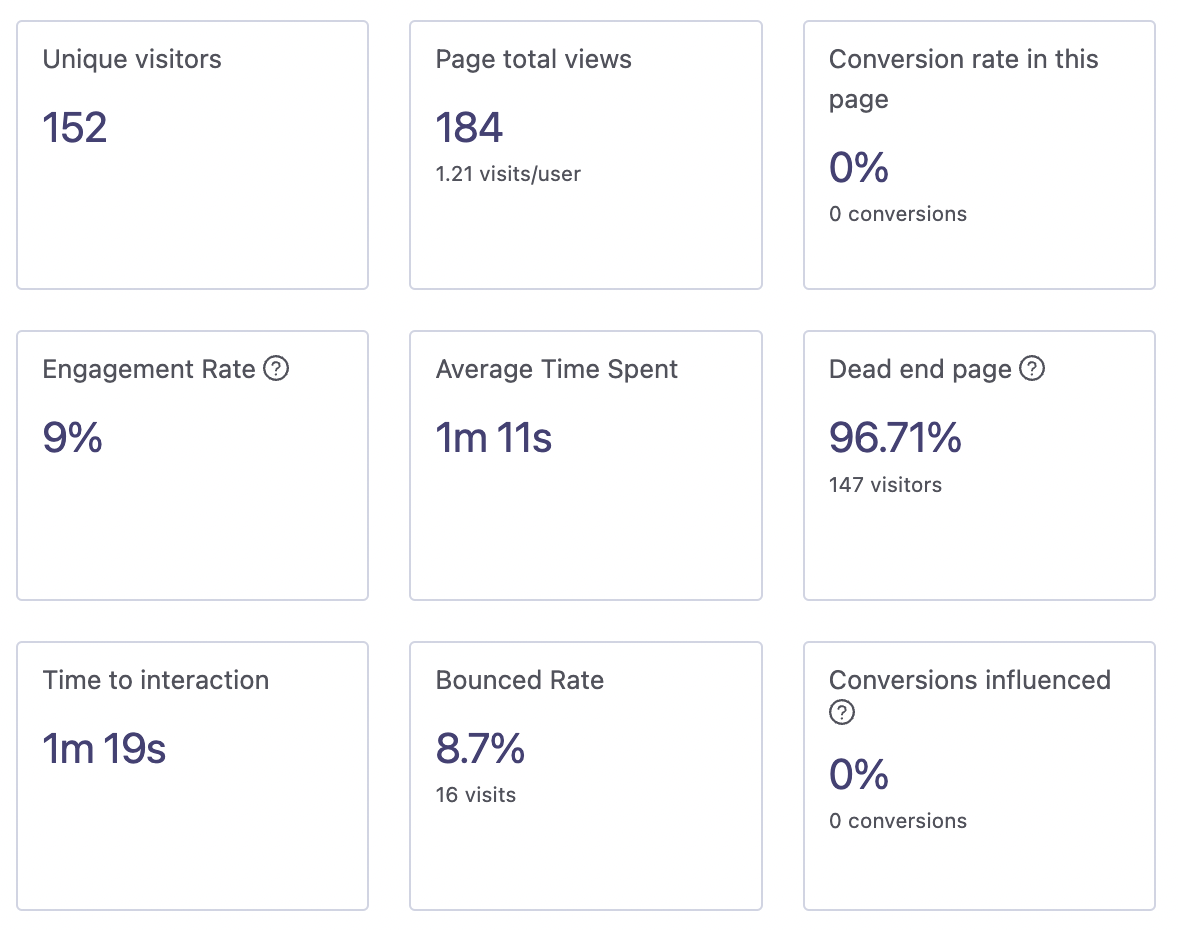This screenshot has height=930, width=1178.
Task: Open the Dead end page help tooltip icon
Action: 1032,369
